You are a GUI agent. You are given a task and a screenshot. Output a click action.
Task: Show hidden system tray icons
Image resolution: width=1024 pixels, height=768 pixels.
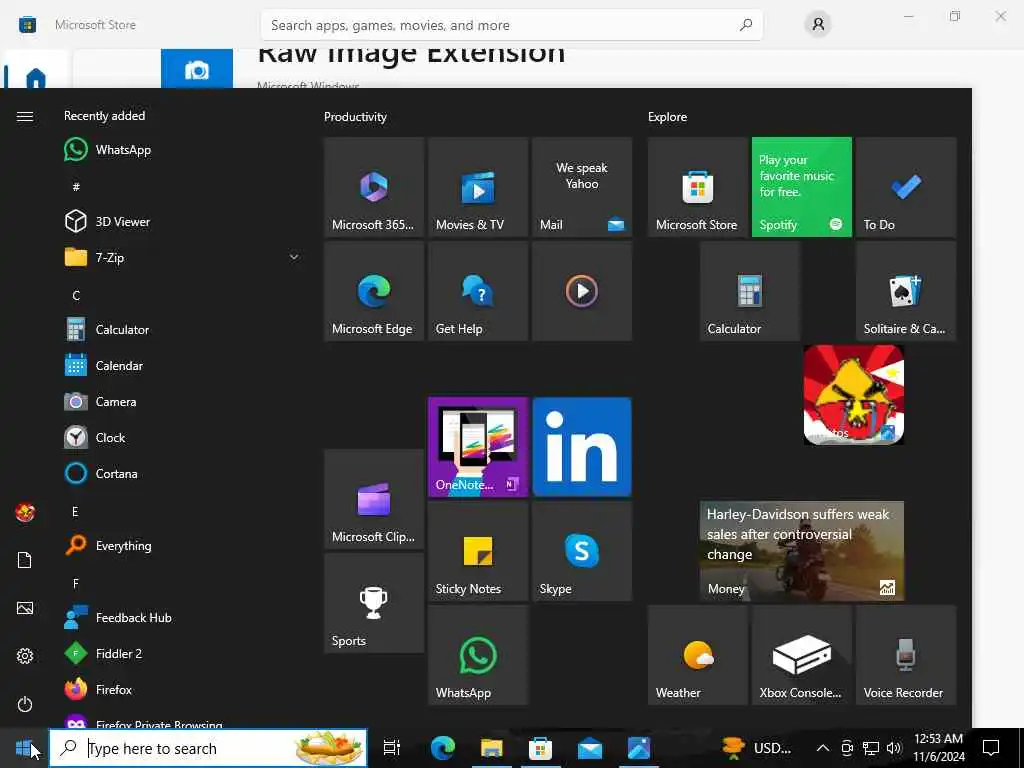point(823,748)
